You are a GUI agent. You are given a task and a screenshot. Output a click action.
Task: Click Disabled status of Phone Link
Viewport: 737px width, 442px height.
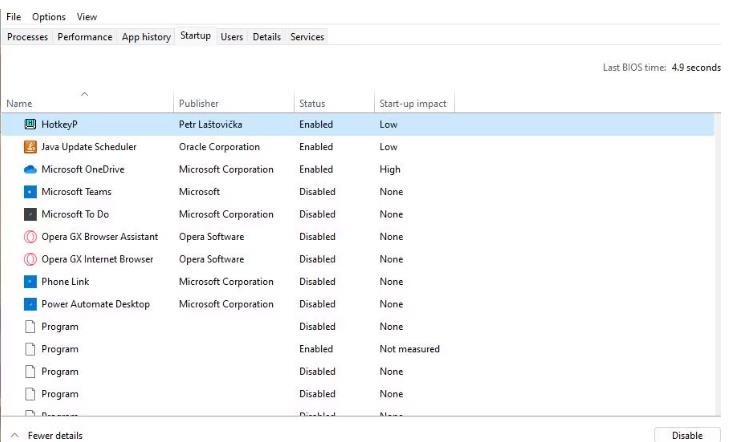[x=317, y=282]
